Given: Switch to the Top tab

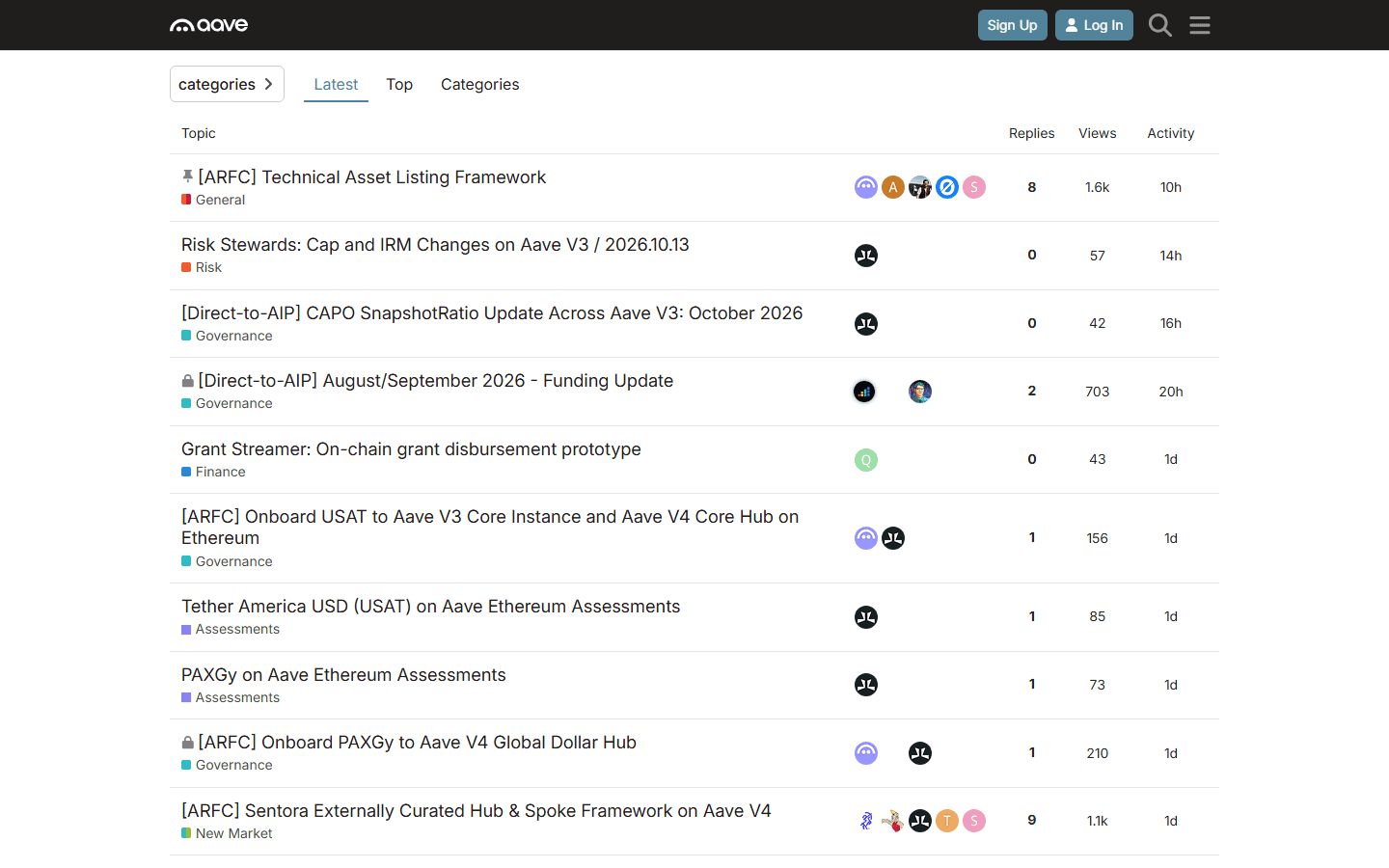Looking at the screenshot, I should pos(399,84).
